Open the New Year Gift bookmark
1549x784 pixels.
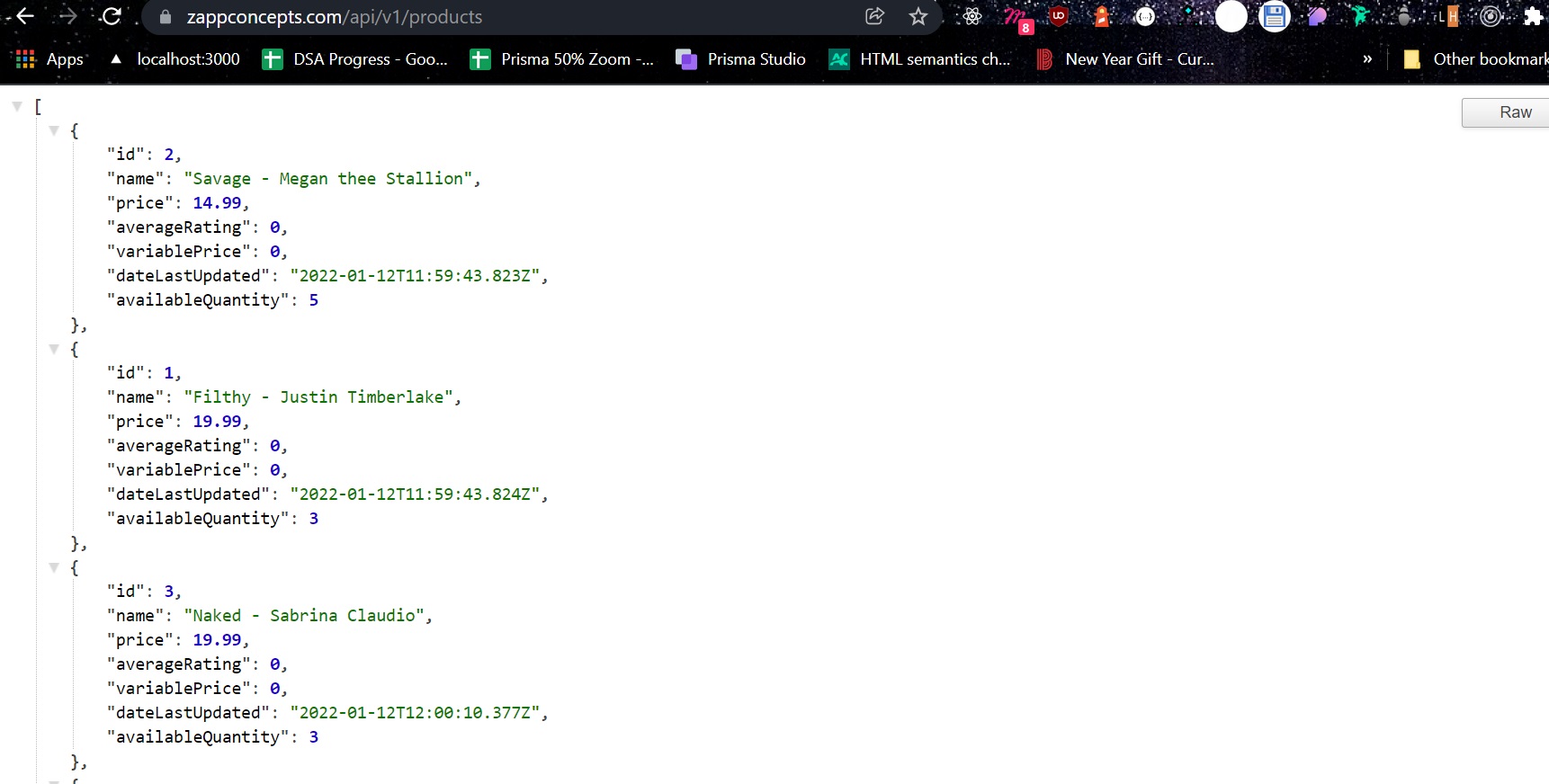(1124, 59)
